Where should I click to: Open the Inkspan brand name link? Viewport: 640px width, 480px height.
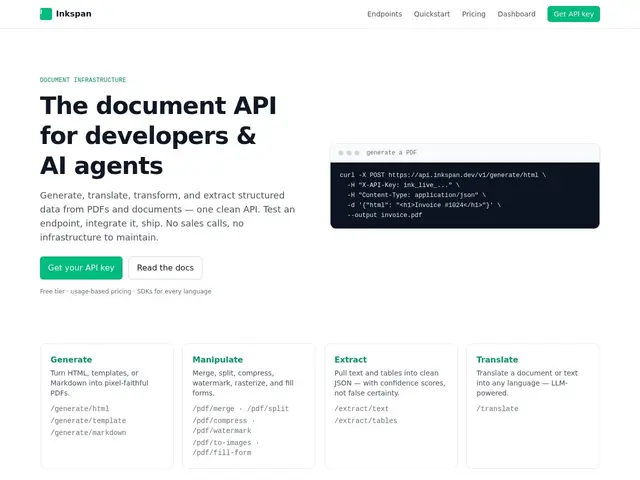[x=73, y=14]
